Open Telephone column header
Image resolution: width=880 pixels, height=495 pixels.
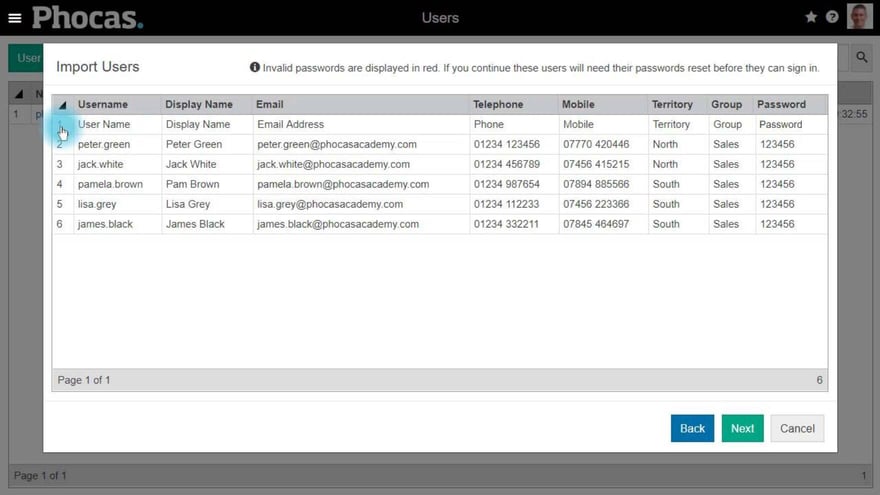coord(498,104)
